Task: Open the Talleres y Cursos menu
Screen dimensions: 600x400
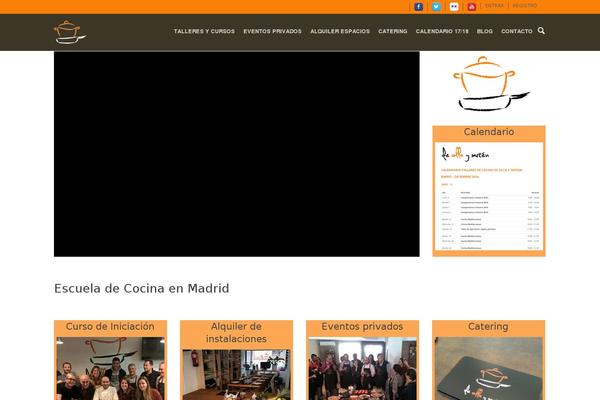Action: click(x=204, y=31)
